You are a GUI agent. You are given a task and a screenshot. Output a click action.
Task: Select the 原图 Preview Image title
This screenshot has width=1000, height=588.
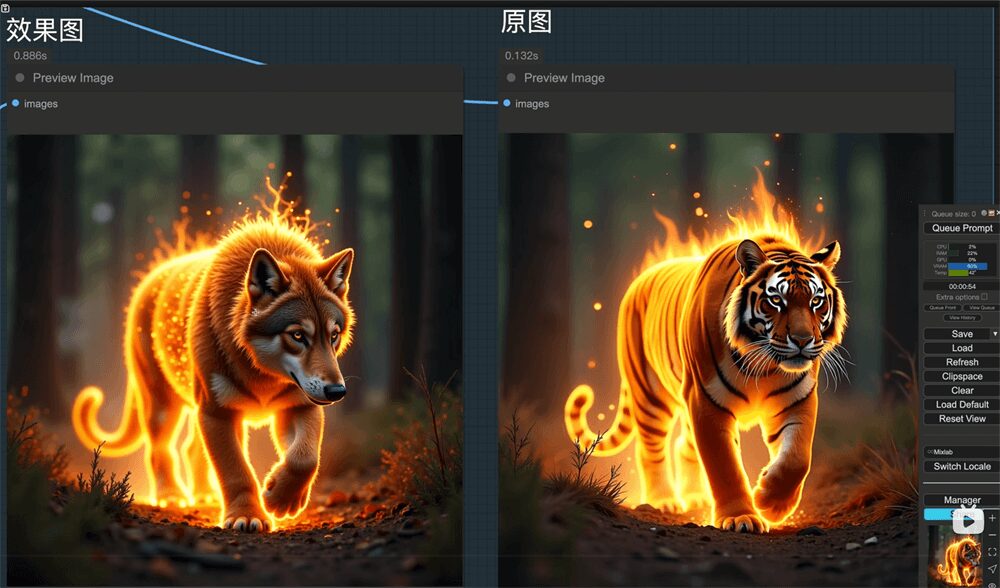point(564,78)
